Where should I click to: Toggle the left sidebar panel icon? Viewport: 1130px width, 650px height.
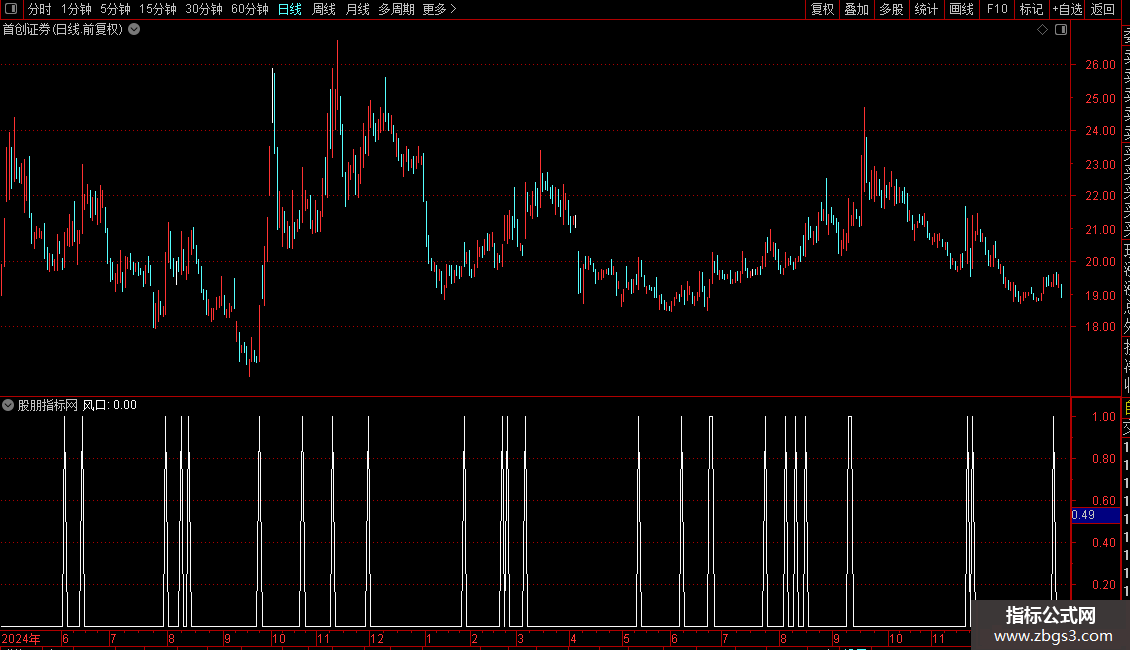(x=11, y=9)
